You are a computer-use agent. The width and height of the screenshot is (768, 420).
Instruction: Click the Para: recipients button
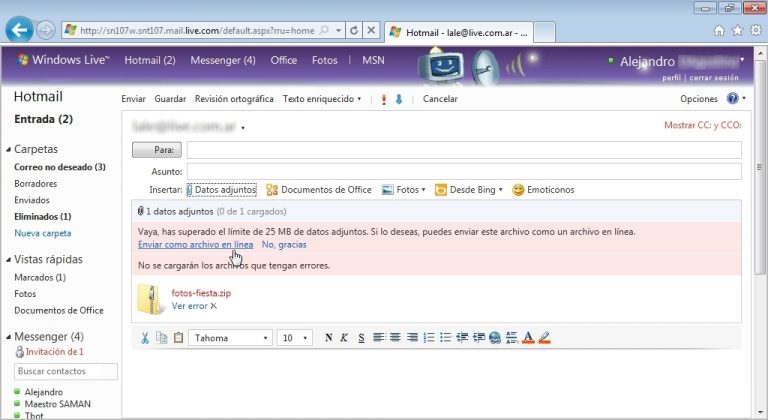157,150
